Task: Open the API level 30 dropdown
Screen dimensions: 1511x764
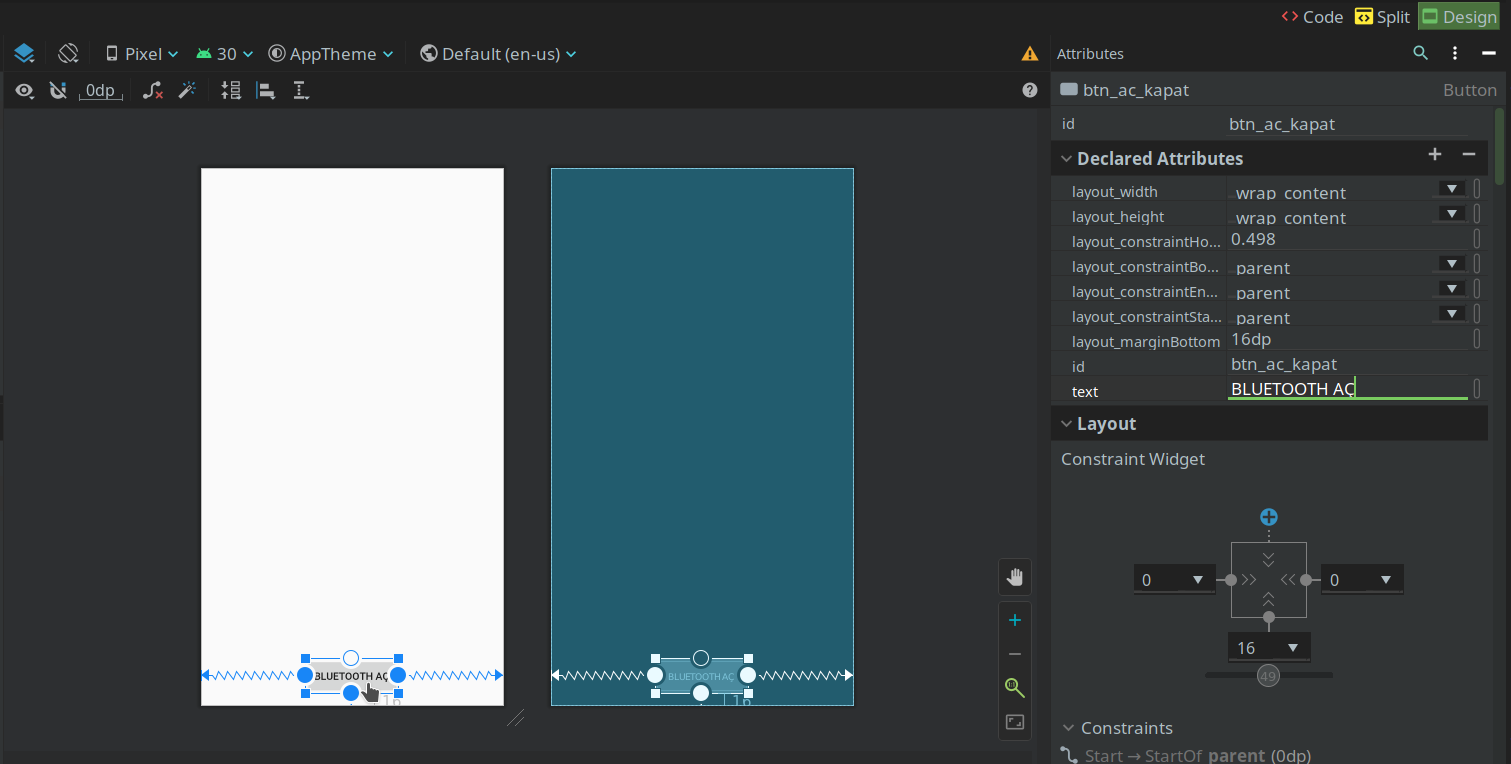Action: pos(225,54)
